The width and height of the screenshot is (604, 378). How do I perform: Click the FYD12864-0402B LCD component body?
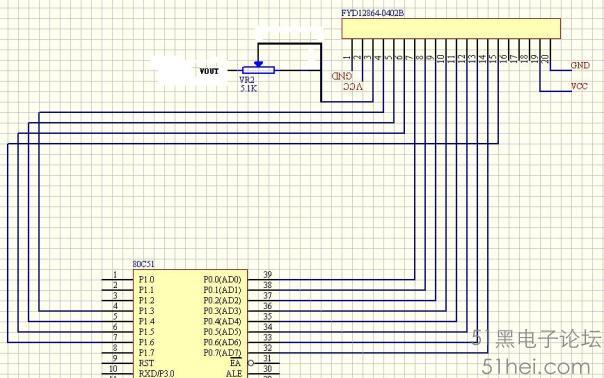click(451, 29)
